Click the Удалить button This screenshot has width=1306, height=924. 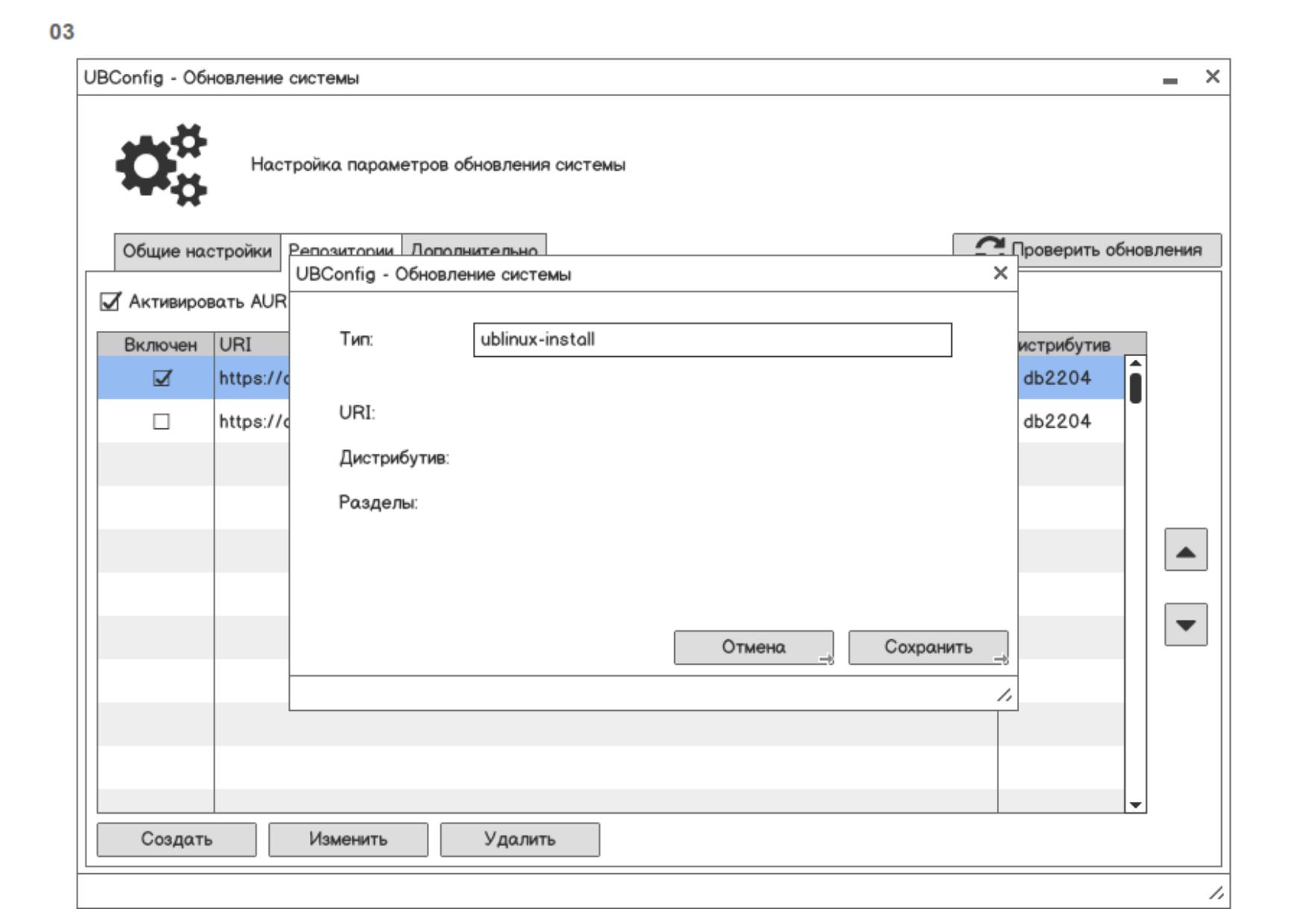tap(519, 840)
